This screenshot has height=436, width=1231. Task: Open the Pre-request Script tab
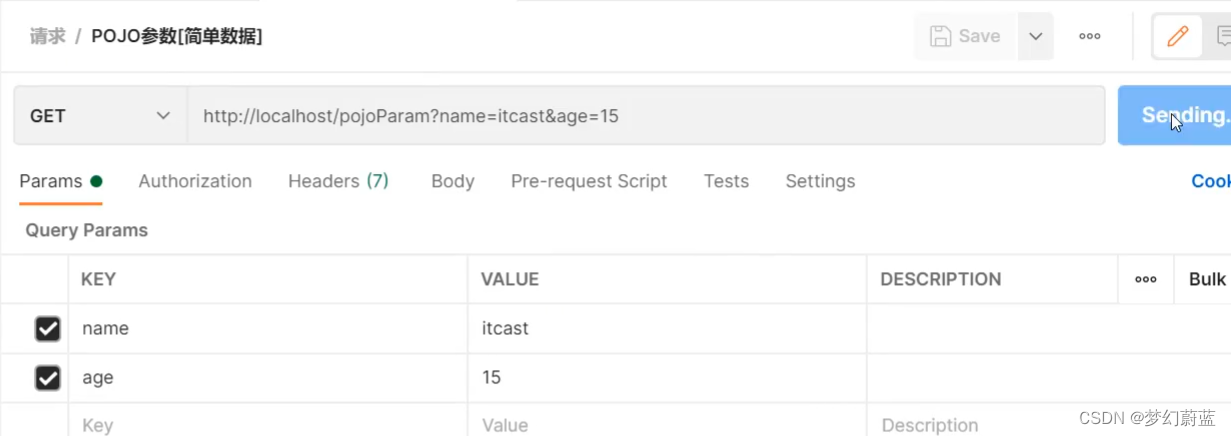click(x=589, y=181)
